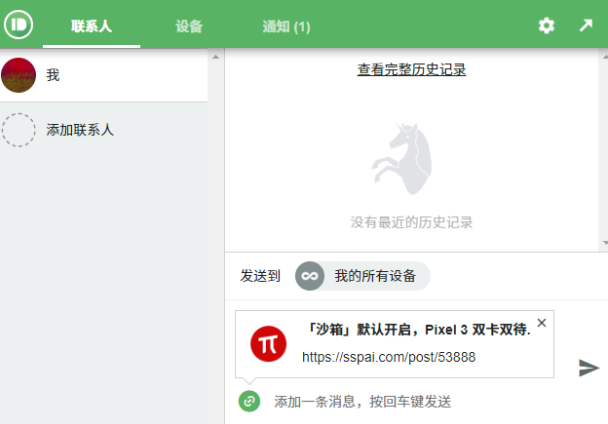Select the 我 contact name
The width and height of the screenshot is (608, 424).
tap(53, 75)
